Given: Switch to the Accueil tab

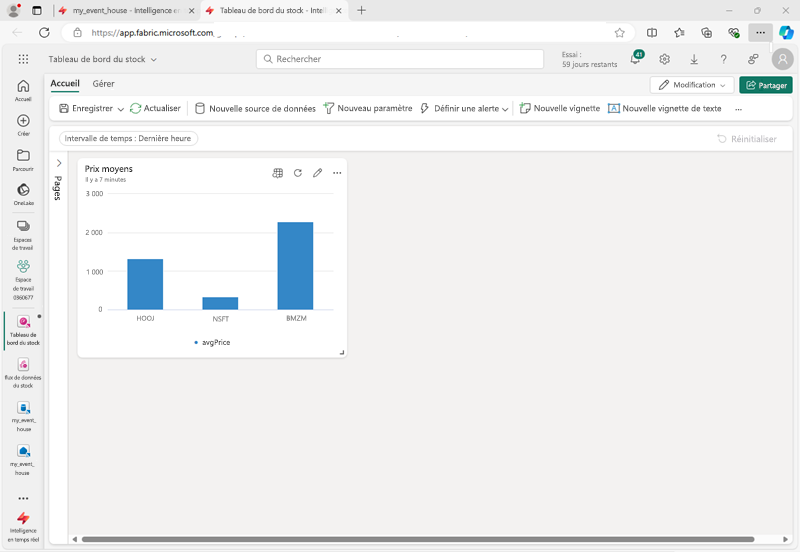Looking at the screenshot, I should click(x=65, y=84).
